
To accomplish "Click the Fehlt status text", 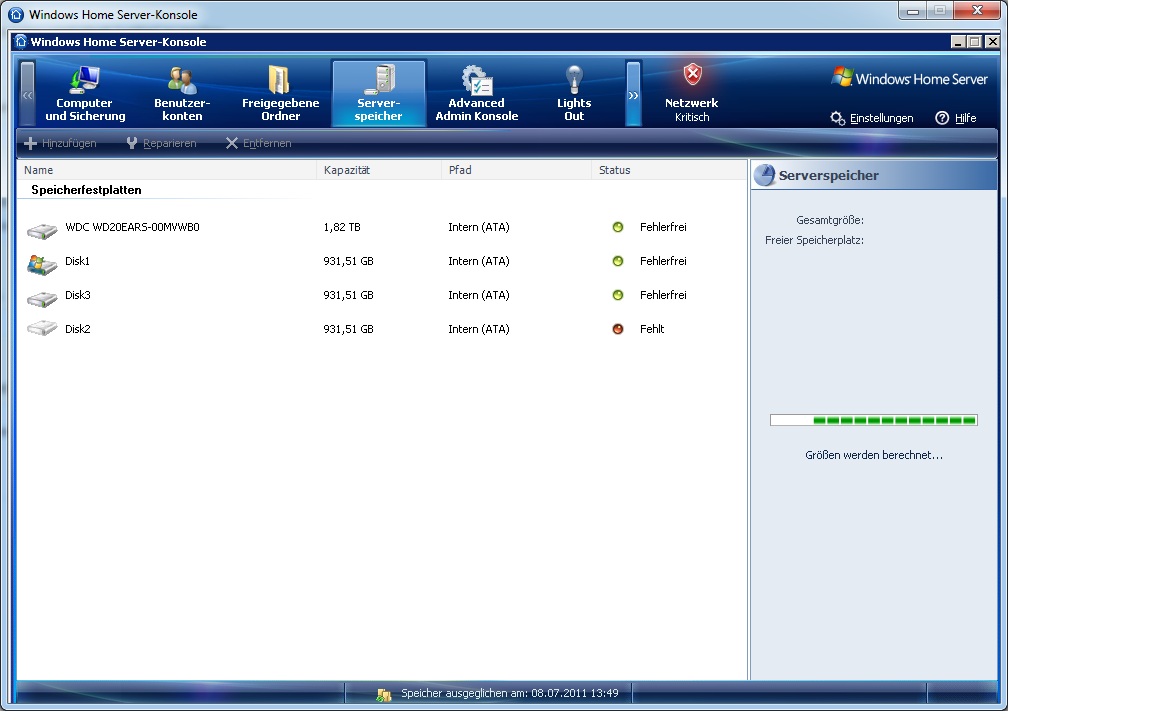I will click(x=652, y=329).
